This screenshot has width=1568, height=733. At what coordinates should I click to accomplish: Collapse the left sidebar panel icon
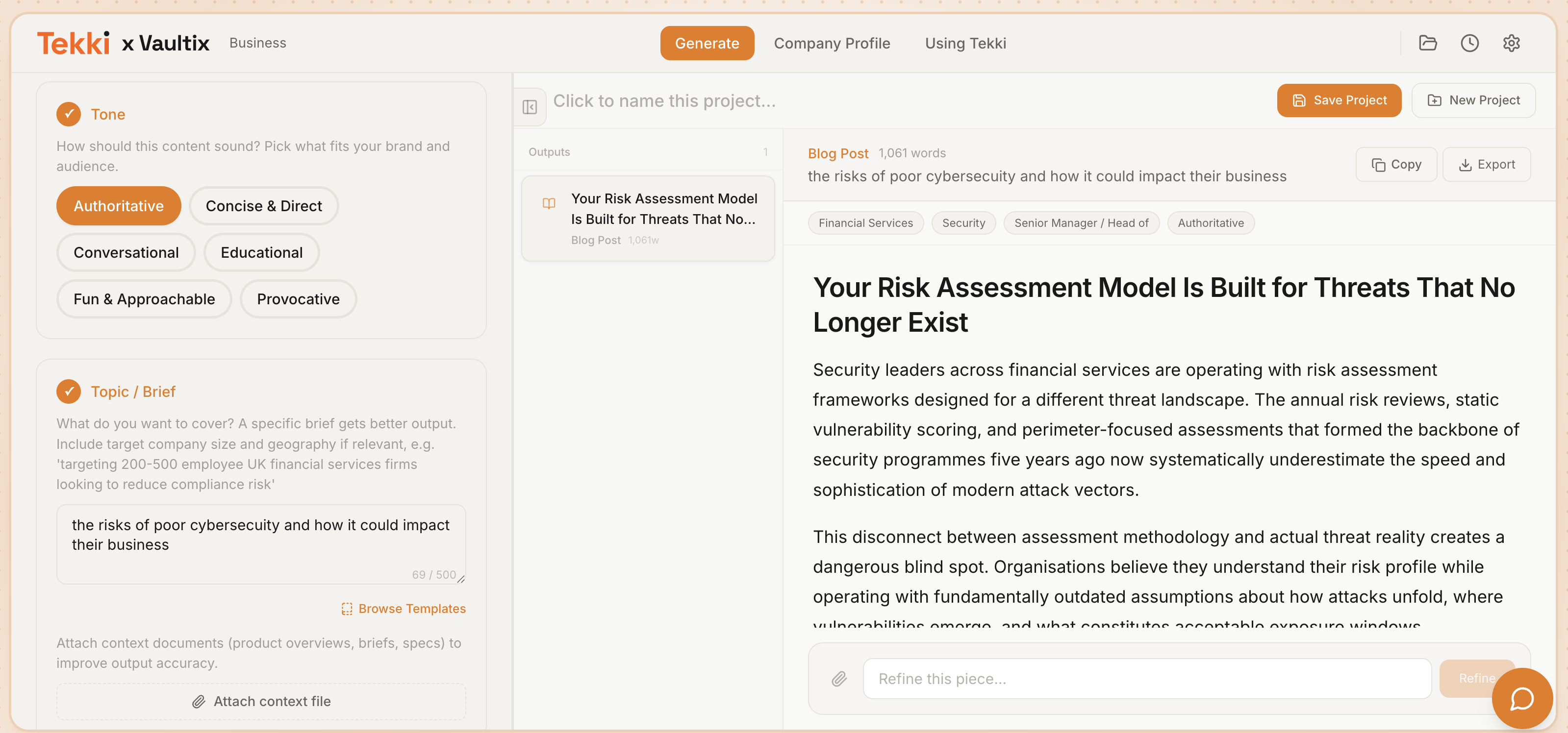(x=530, y=107)
